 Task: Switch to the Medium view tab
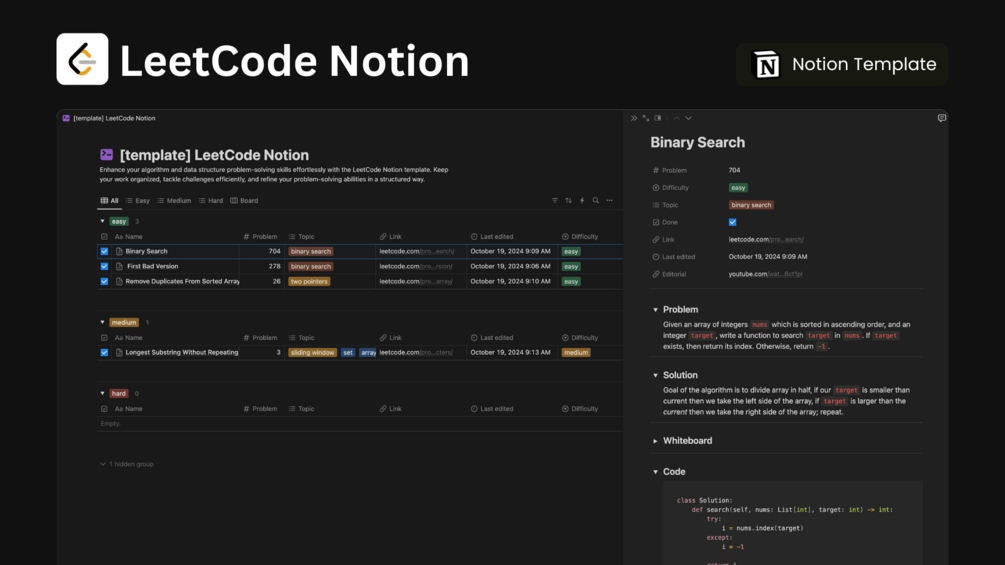coord(174,201)
